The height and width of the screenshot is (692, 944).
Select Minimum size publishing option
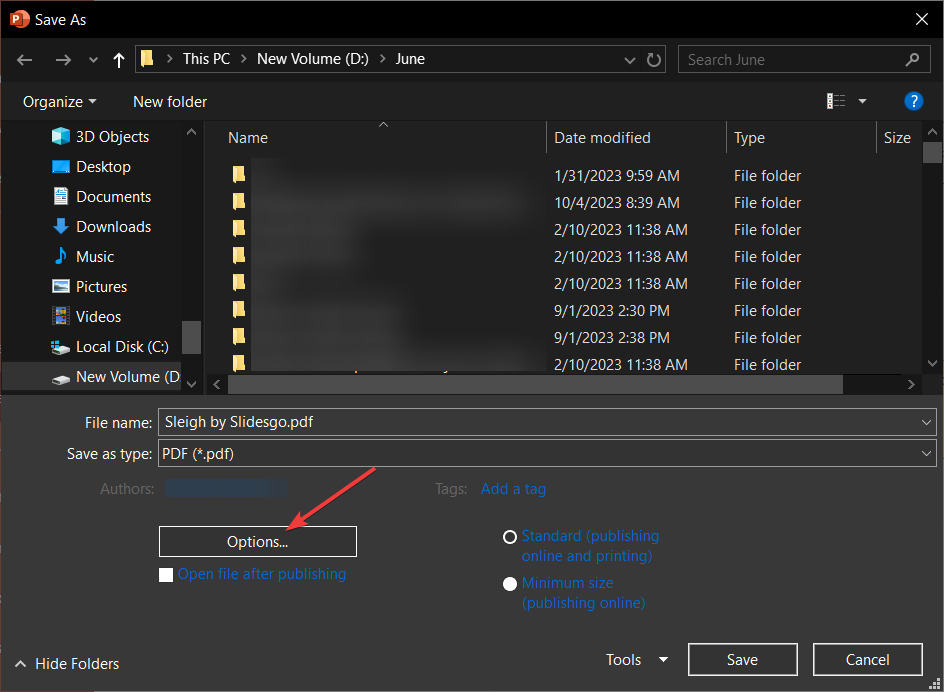pyautogui.click(x=510, y=584)
